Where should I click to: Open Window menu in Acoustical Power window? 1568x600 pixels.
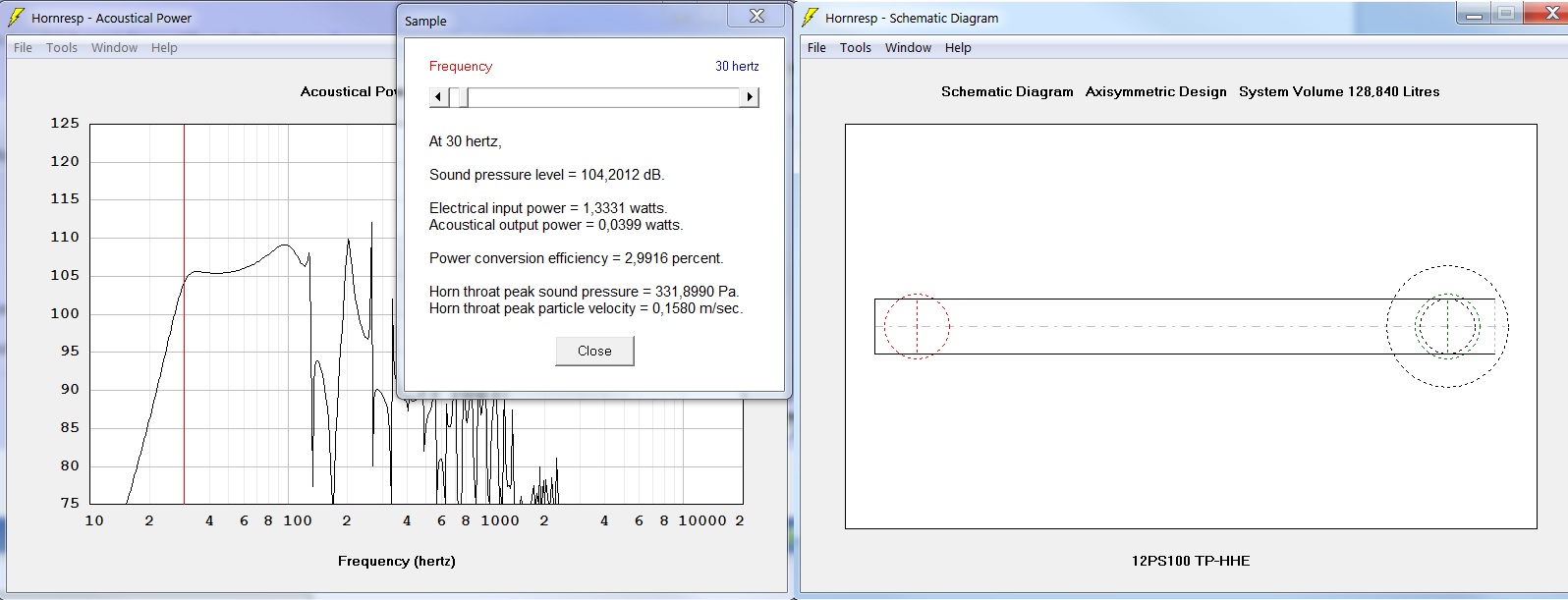tap(114, 47)
